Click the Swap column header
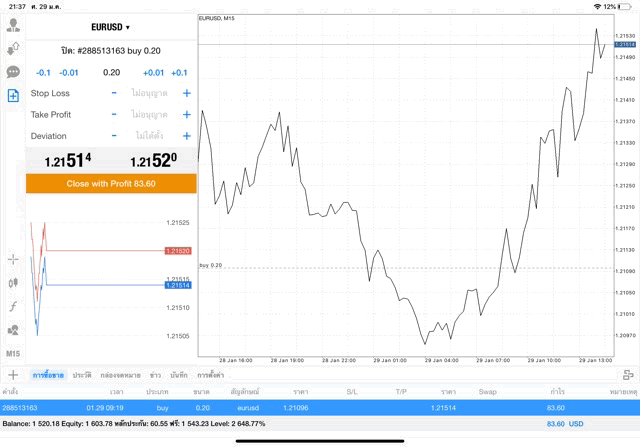 pyautogui.click(x=487, y=391)
